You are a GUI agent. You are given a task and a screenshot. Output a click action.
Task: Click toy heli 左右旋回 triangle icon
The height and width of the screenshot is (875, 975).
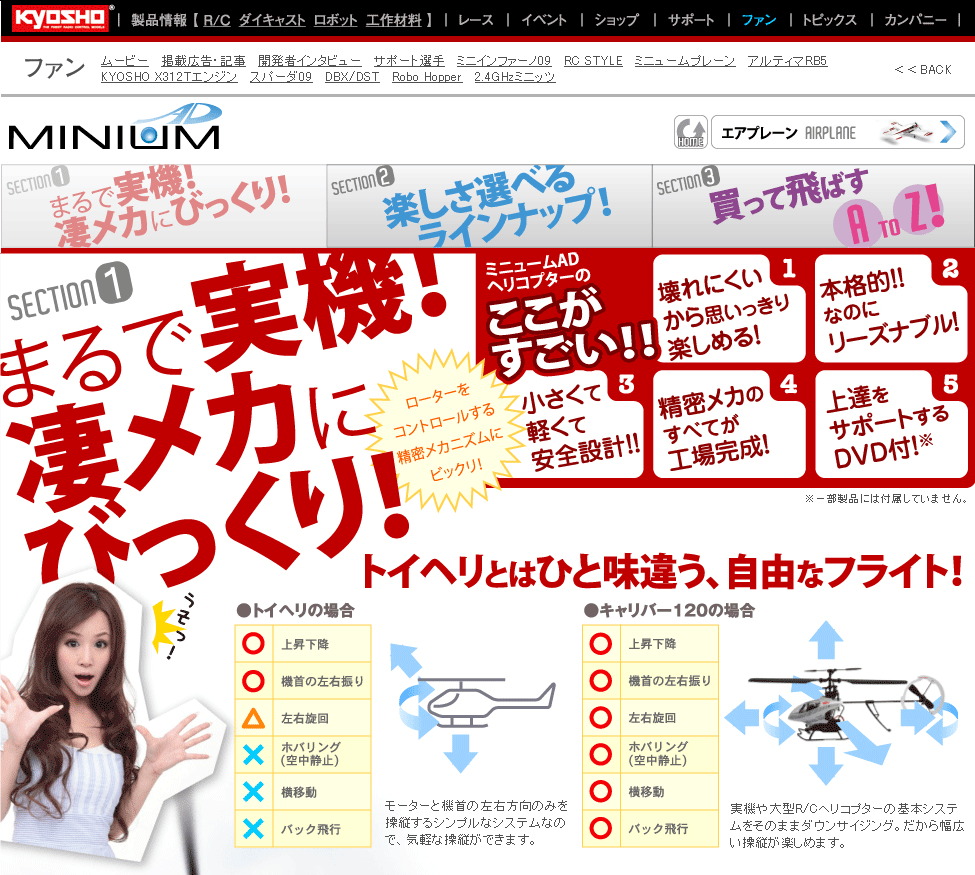253,718
